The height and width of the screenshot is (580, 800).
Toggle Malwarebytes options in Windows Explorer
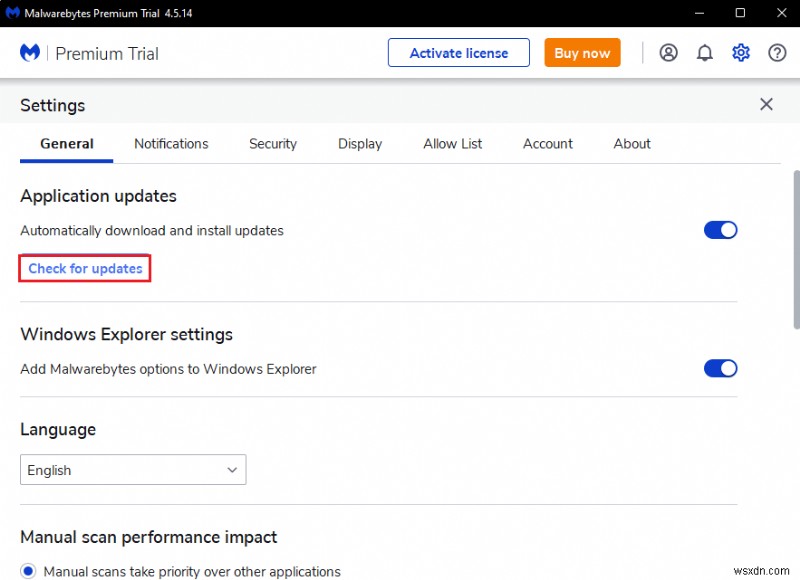click(x=720, y=368)
